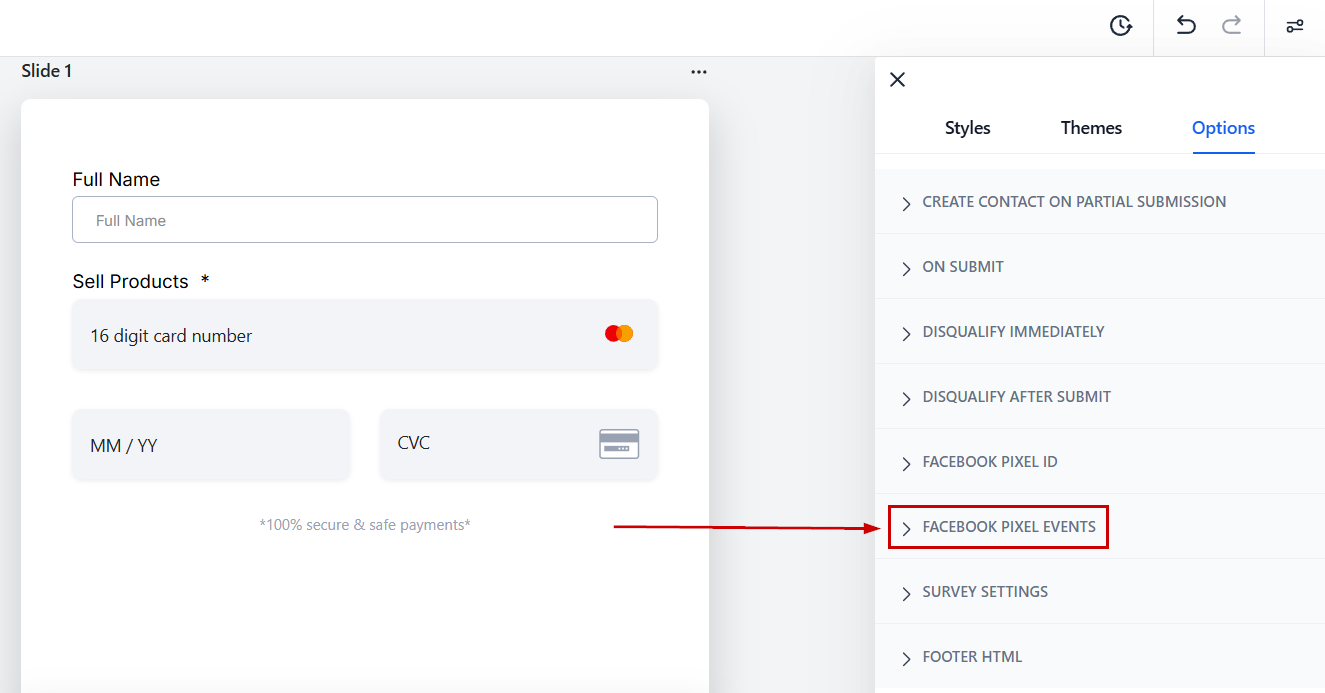Select the Options tab
The height and width of the screenshot is (693, 1325).
point(1223,128)
